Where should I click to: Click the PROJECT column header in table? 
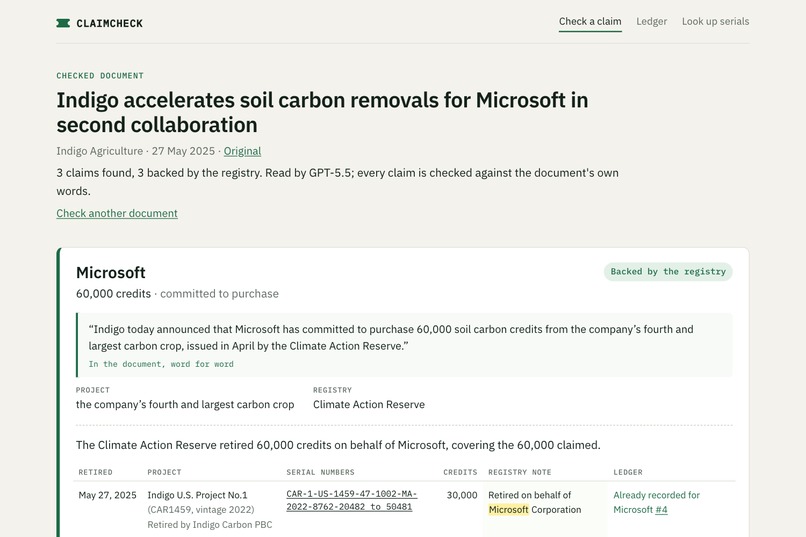[x=164, y=472]
